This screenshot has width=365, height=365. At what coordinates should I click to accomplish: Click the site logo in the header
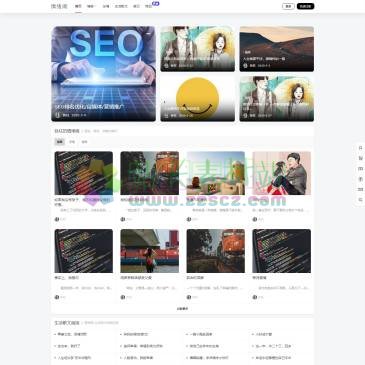(59, 6)
